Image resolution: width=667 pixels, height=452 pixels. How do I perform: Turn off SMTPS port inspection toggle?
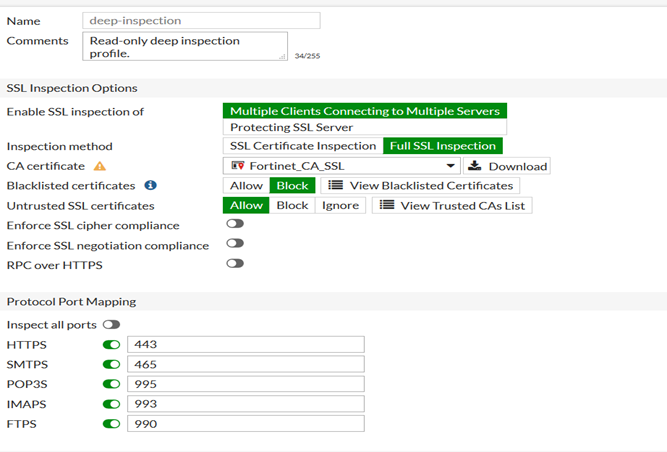point(112,364)
